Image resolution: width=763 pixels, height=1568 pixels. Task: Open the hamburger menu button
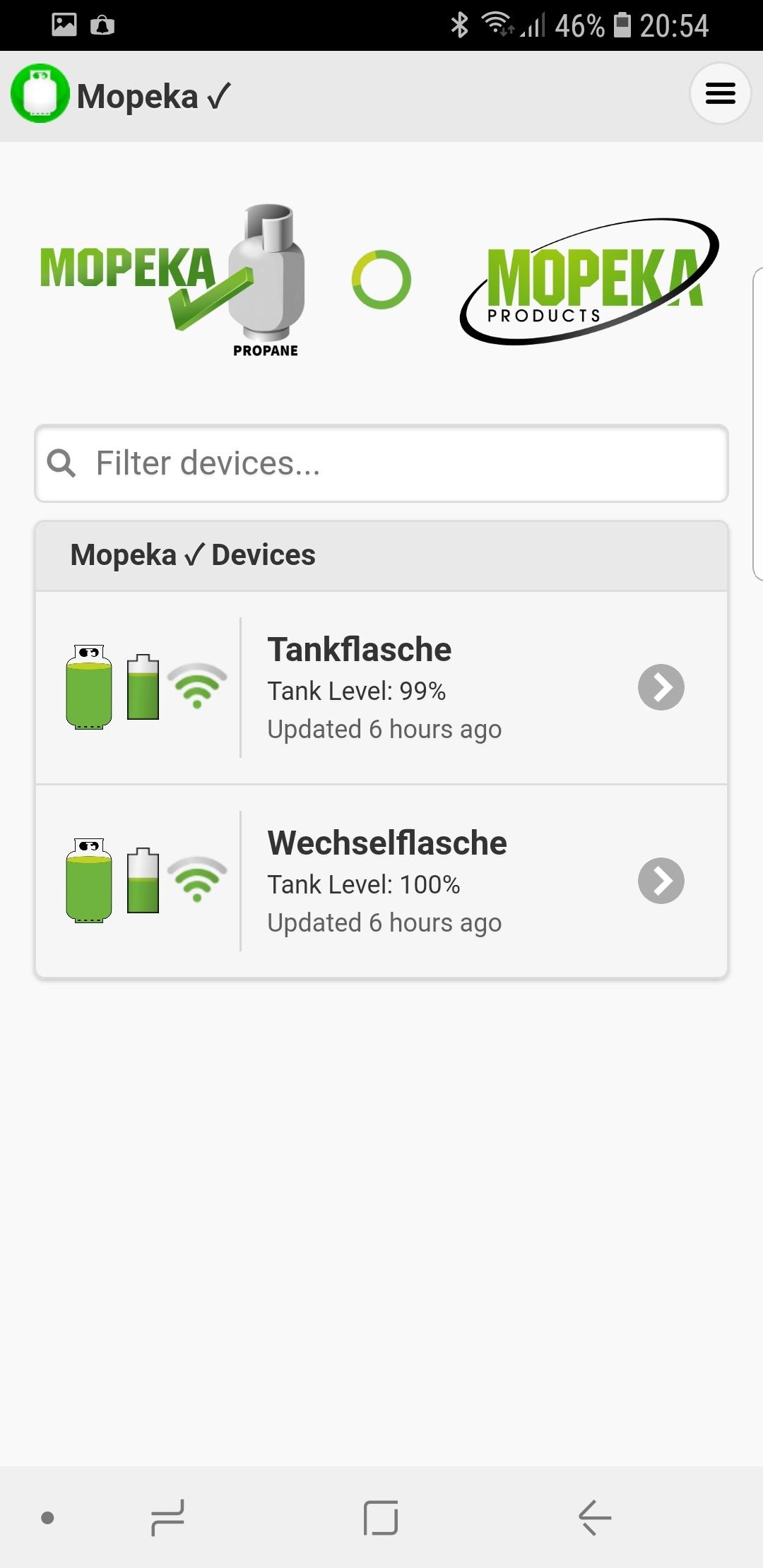tap(720, 93)
